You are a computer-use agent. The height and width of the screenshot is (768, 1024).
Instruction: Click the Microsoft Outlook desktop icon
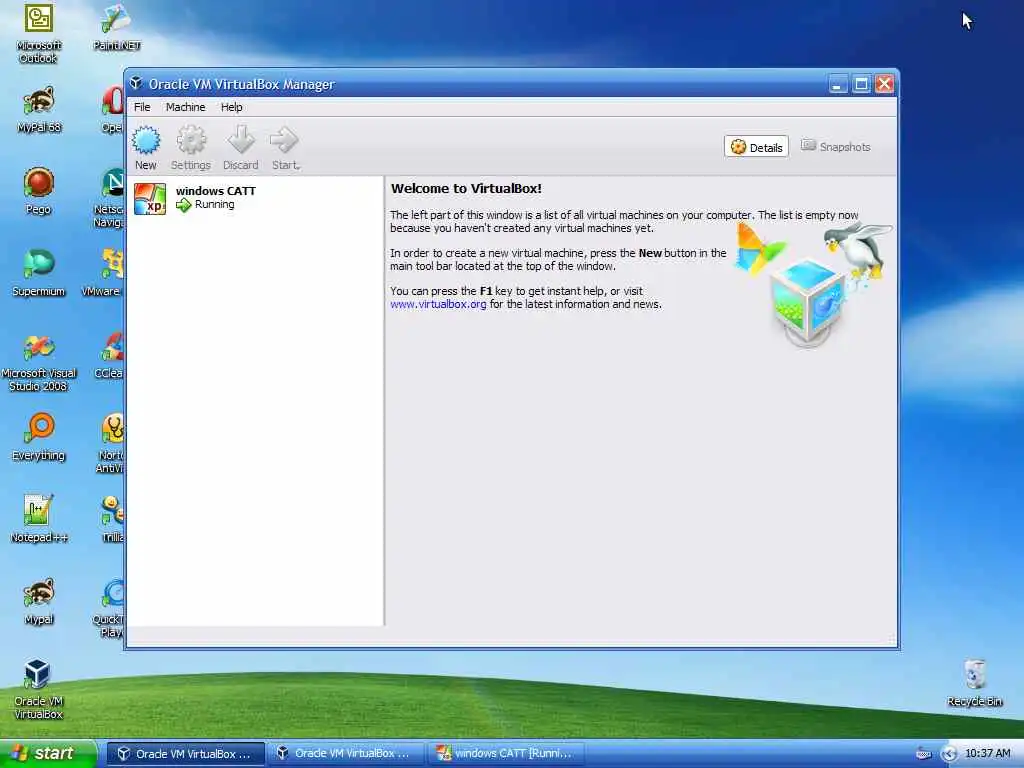click(39, 18)
